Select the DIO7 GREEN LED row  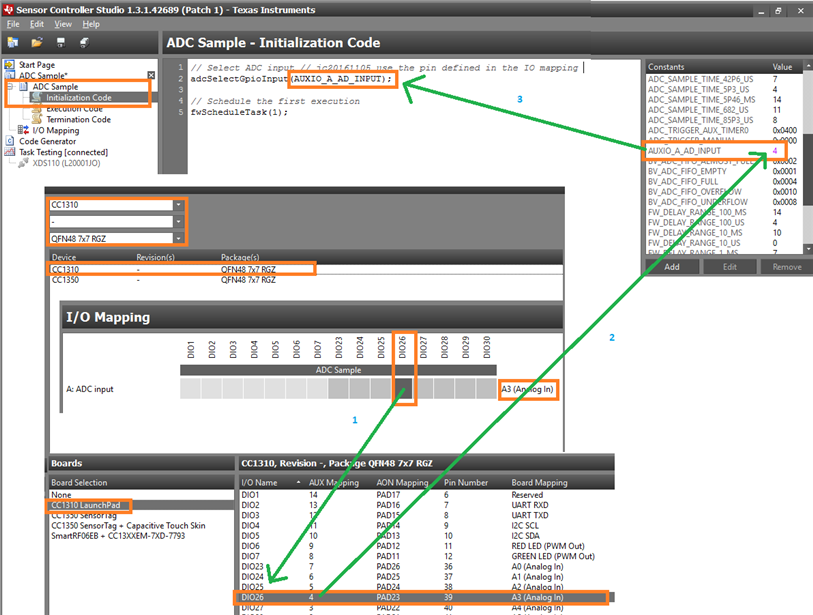[x=426, y=556]
